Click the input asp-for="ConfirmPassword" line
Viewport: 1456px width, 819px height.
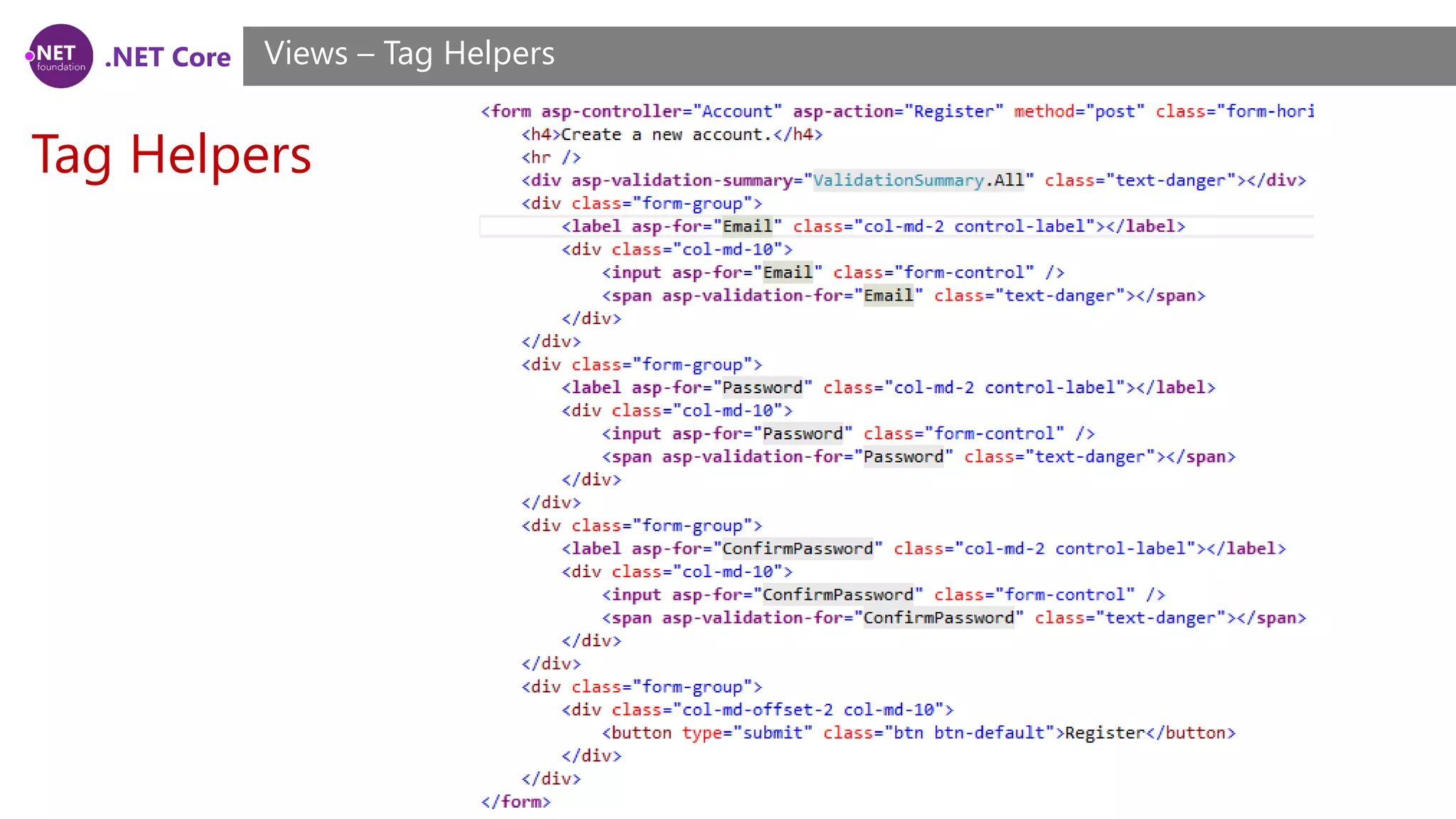(884, 595)
